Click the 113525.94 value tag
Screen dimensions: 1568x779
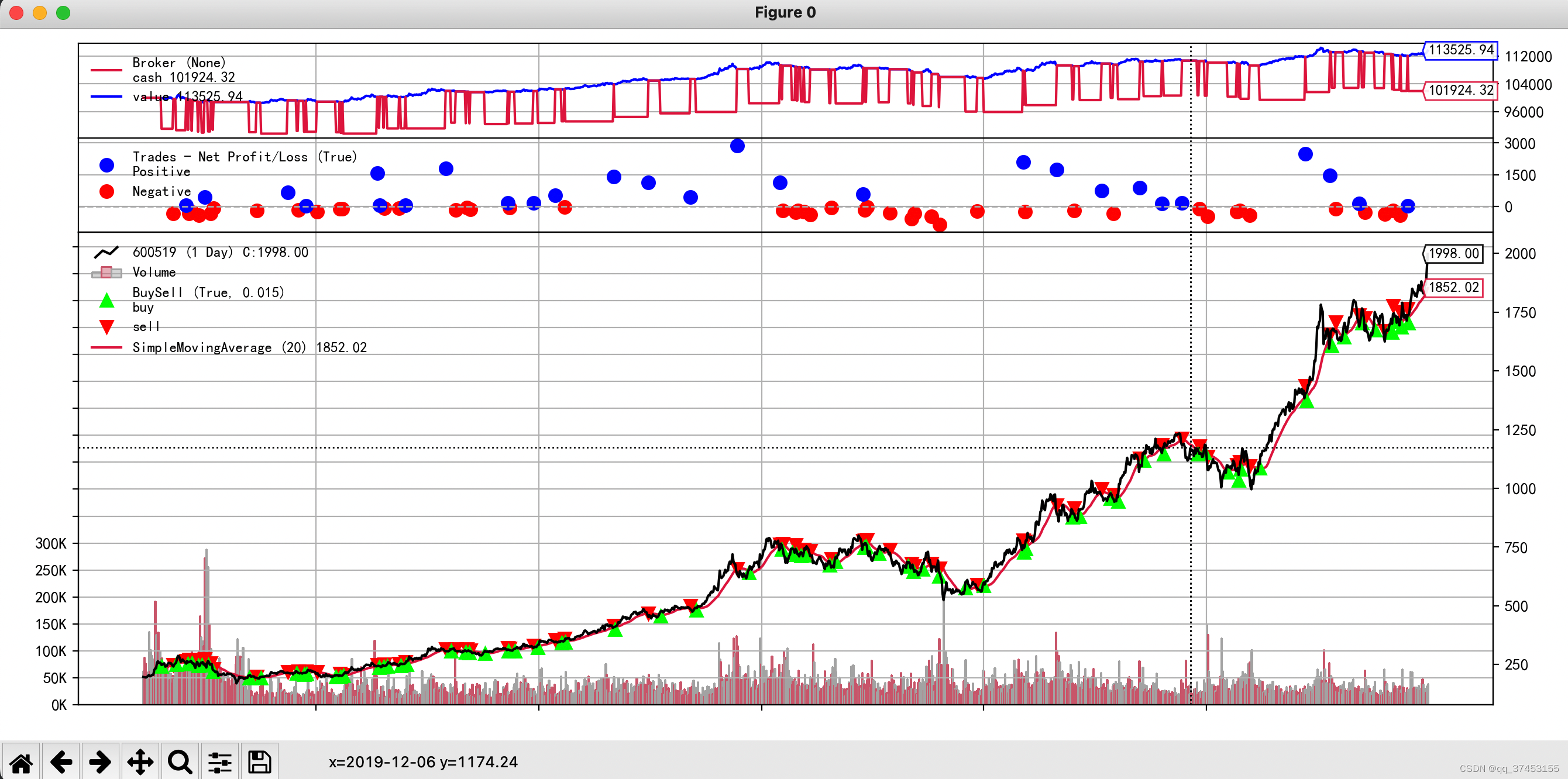pyautogui.click(x=1460, y=50)
